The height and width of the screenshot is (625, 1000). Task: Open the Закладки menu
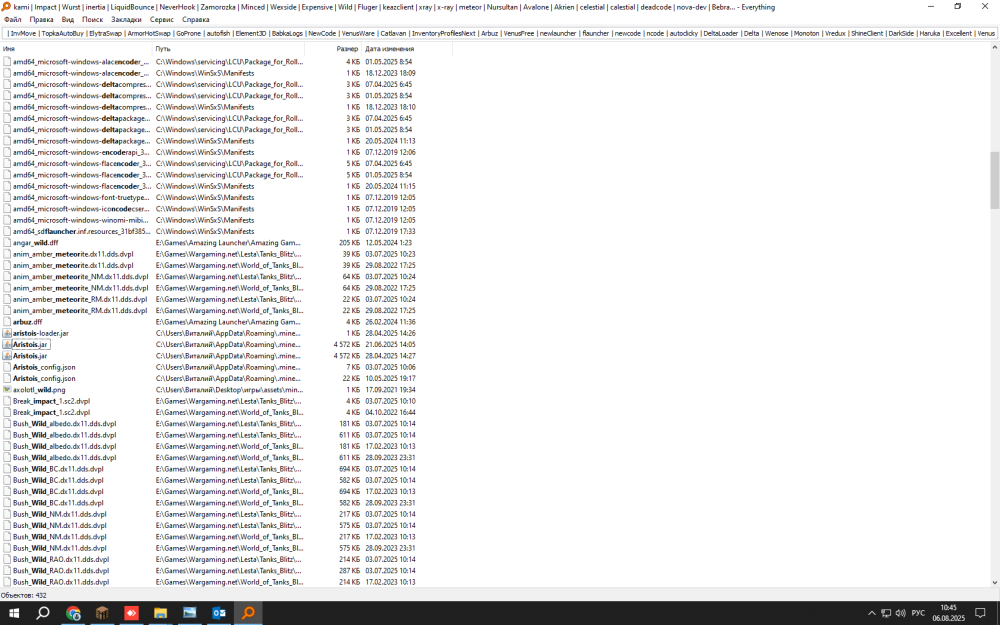[x=126, y=20]
